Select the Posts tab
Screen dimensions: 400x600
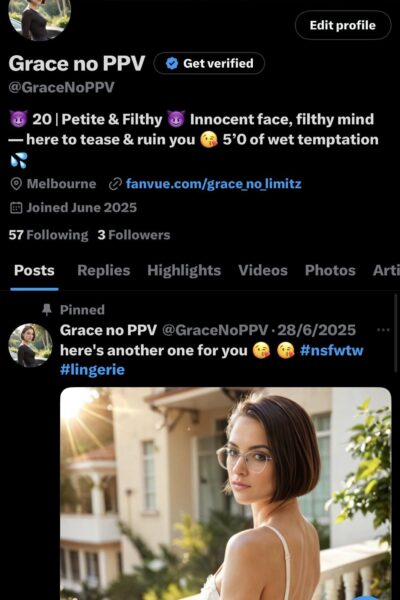click(x=34, y=271)
